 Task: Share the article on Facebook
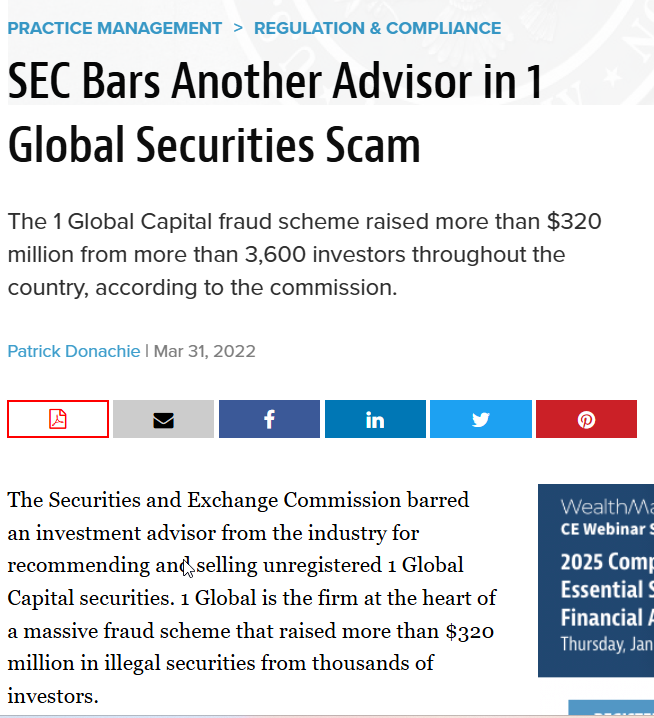(x=269, y=419)
